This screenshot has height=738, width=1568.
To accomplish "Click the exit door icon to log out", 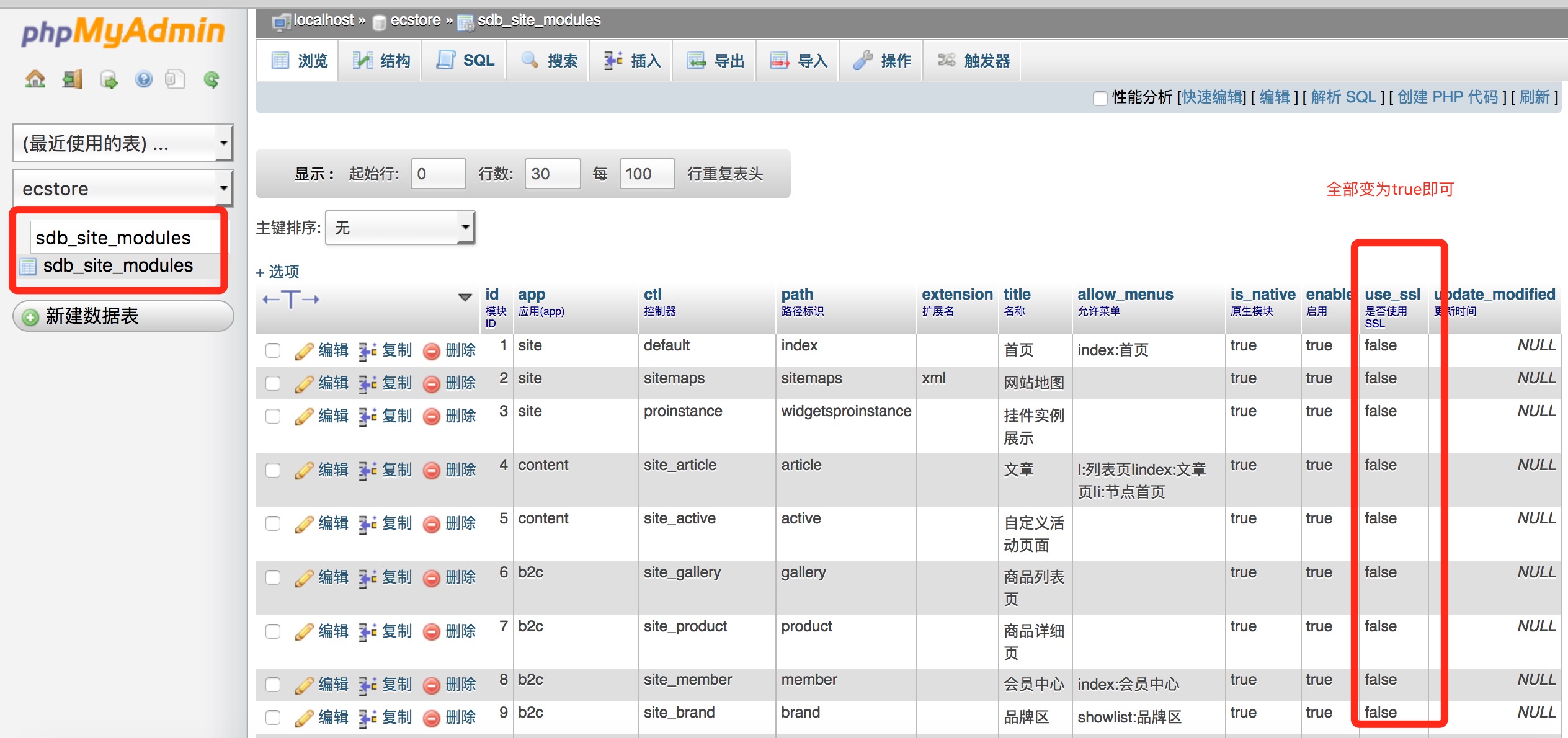I will (x=71, y=79).
